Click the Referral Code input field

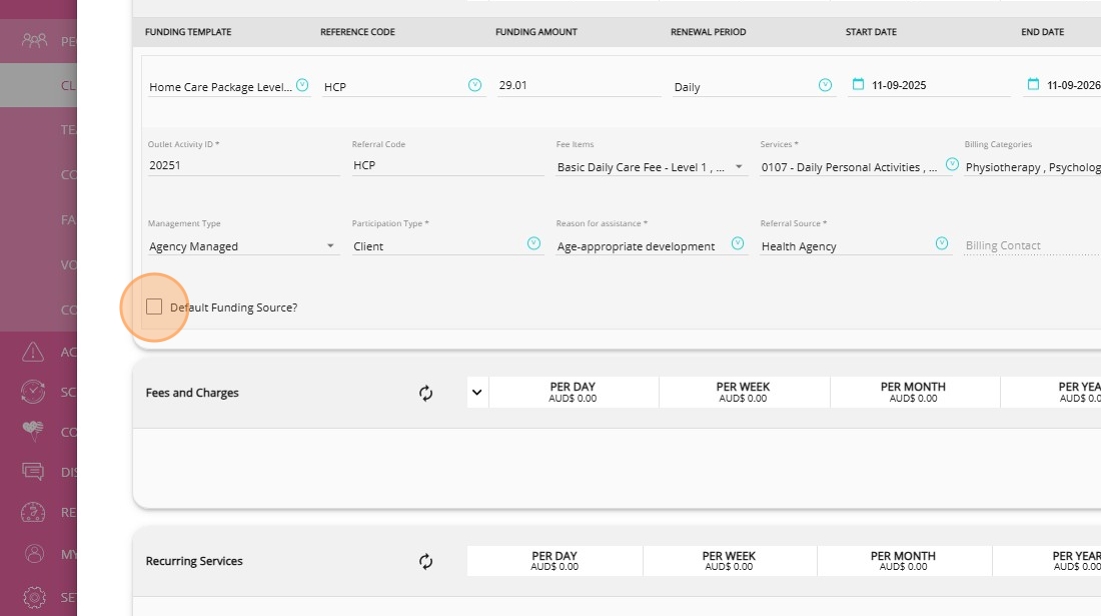pos(446,166)
